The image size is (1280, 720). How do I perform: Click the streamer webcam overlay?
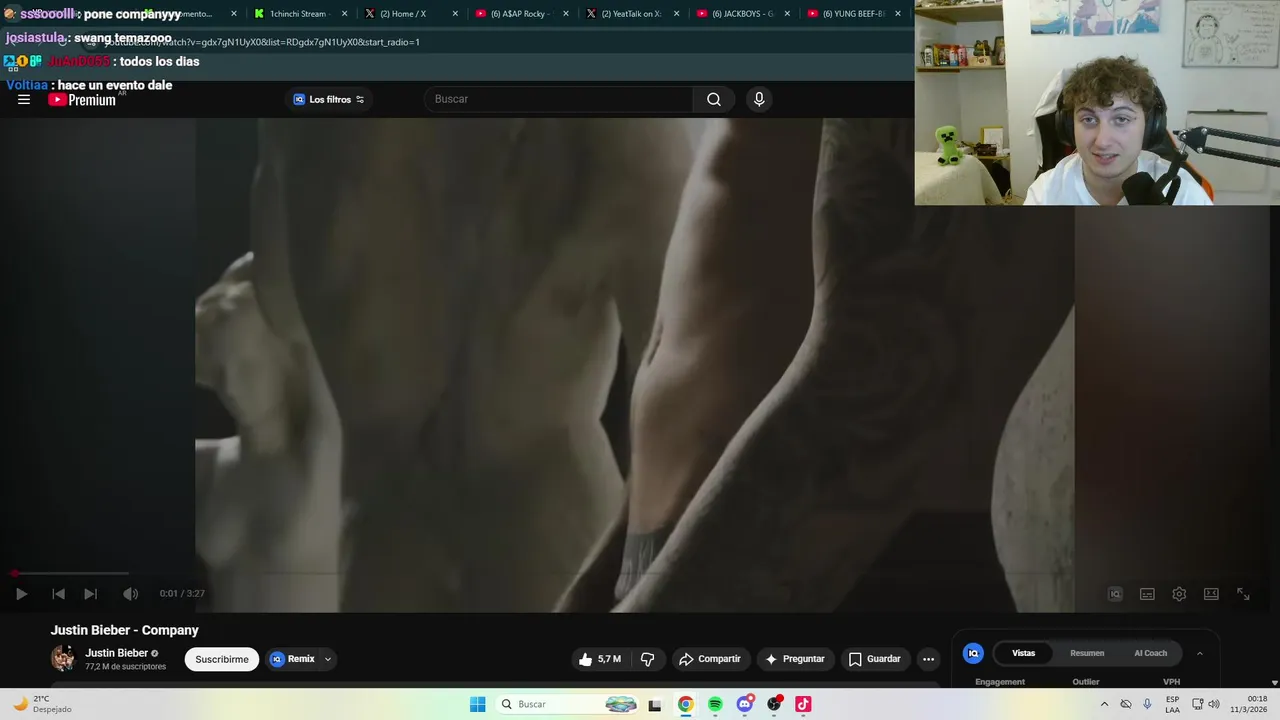click(x=1097, y=102)
